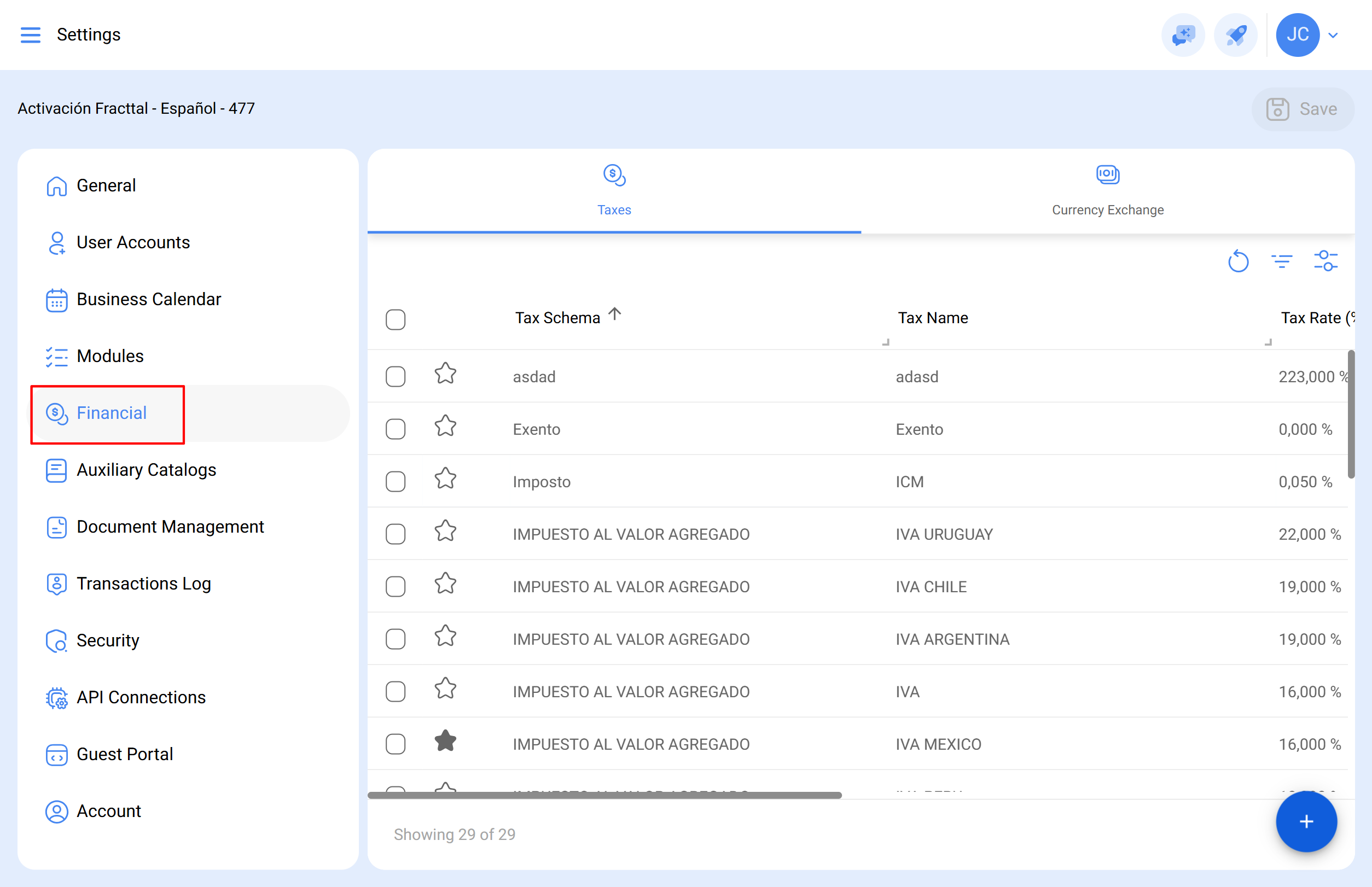Open the AI chat assistant icon
The height and width of the screenshot is (887, 1372).
pos(1183,34)
